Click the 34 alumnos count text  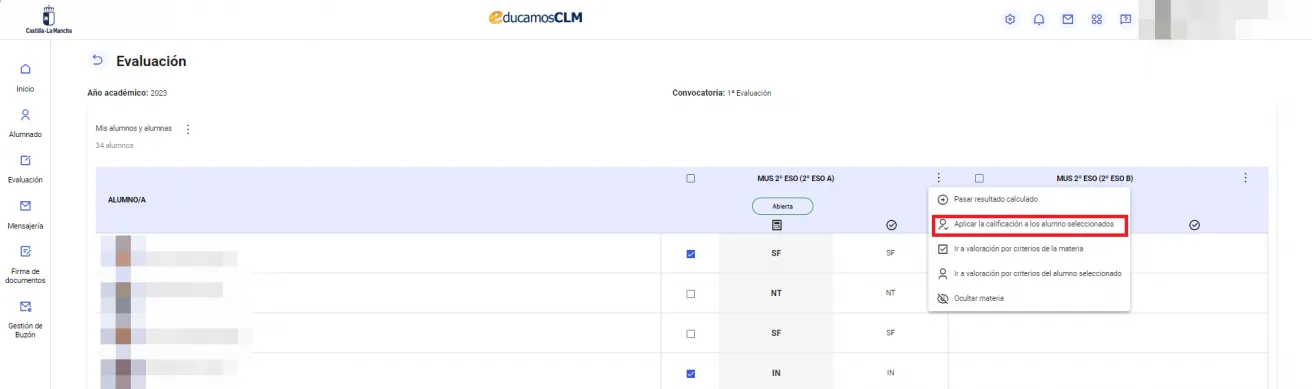point(114,146)
